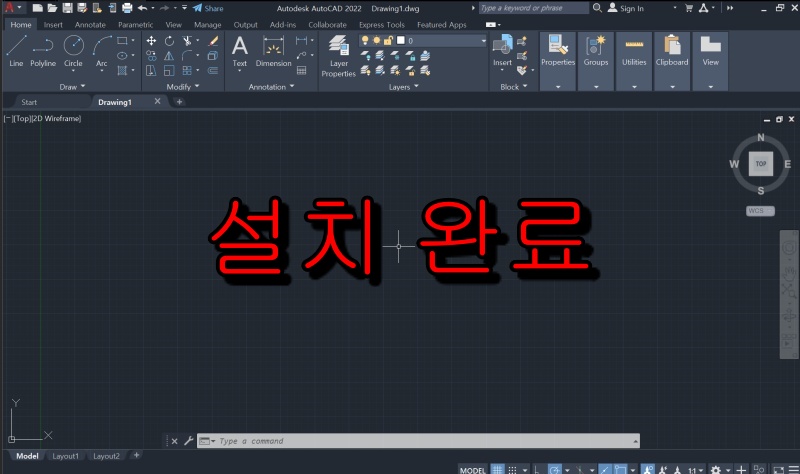Toggle annotation objects visibility
This screenshot has height=474, width=800.
pos(648,469)
